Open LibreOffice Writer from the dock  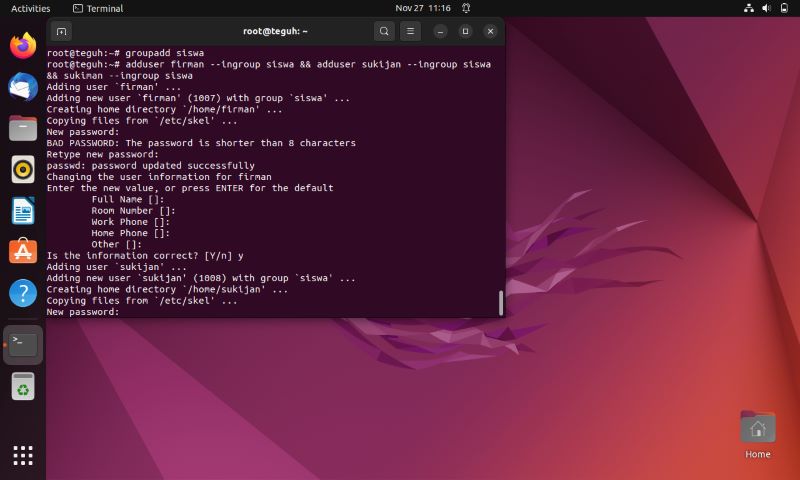click(x=23, y=210)
